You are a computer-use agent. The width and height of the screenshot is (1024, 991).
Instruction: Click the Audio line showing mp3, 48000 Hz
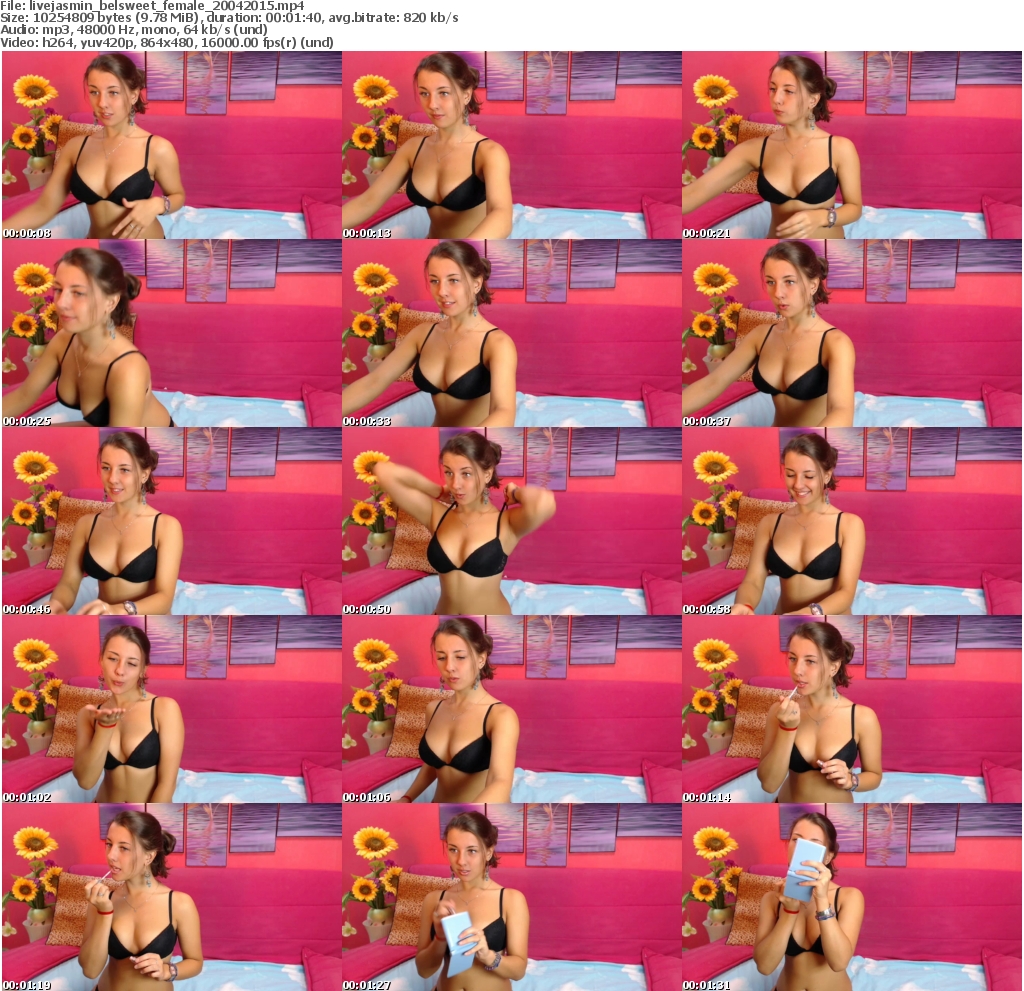tap(133, 30)
